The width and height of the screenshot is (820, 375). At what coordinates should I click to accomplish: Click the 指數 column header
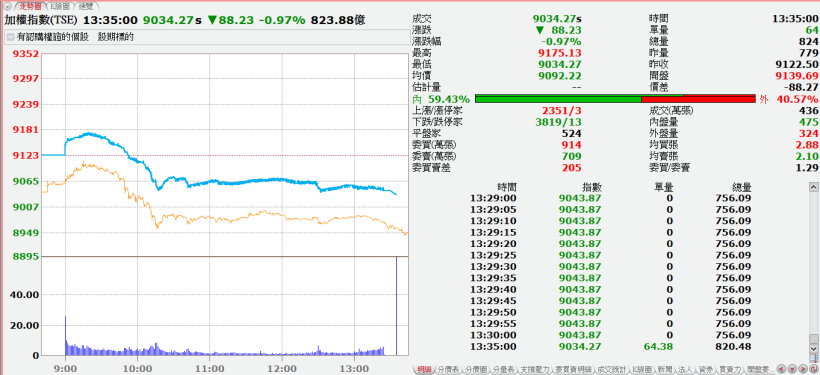(x=591, y=187)
